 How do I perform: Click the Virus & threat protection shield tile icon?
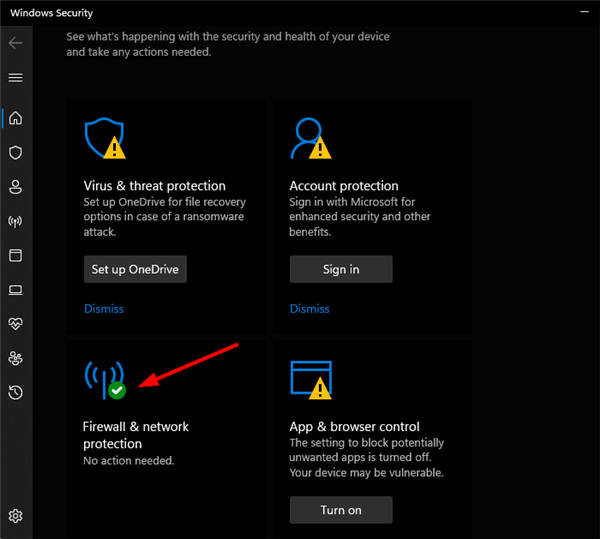point(105,138)
